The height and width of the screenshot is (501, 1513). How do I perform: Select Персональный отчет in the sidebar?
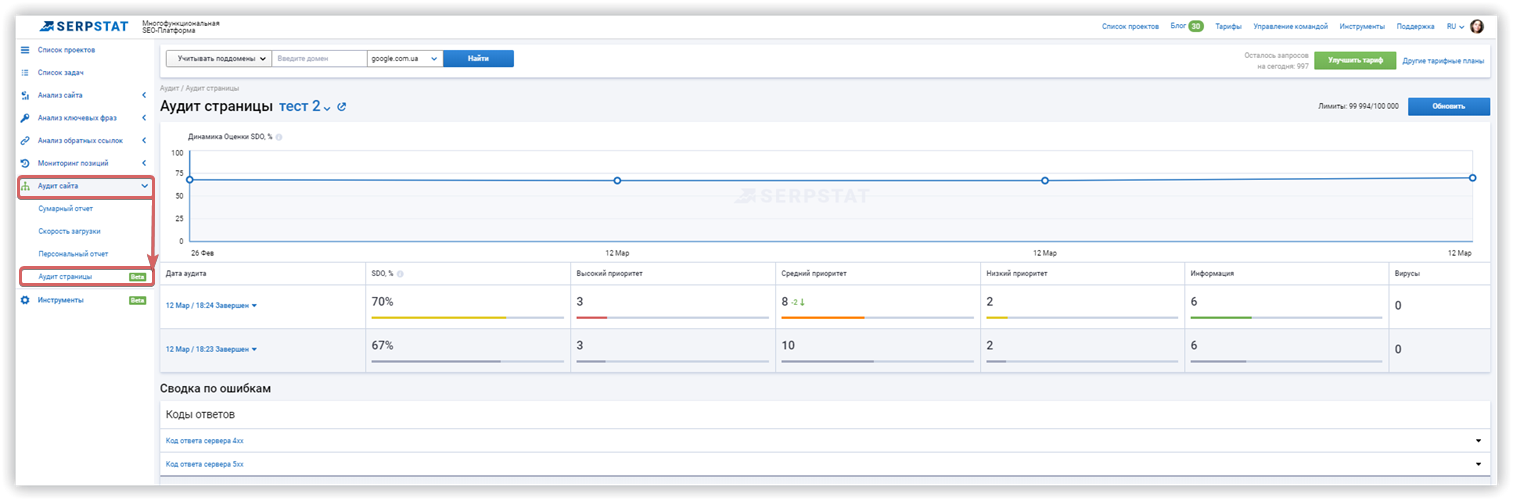pyautogui.click(x=73, y=254)
